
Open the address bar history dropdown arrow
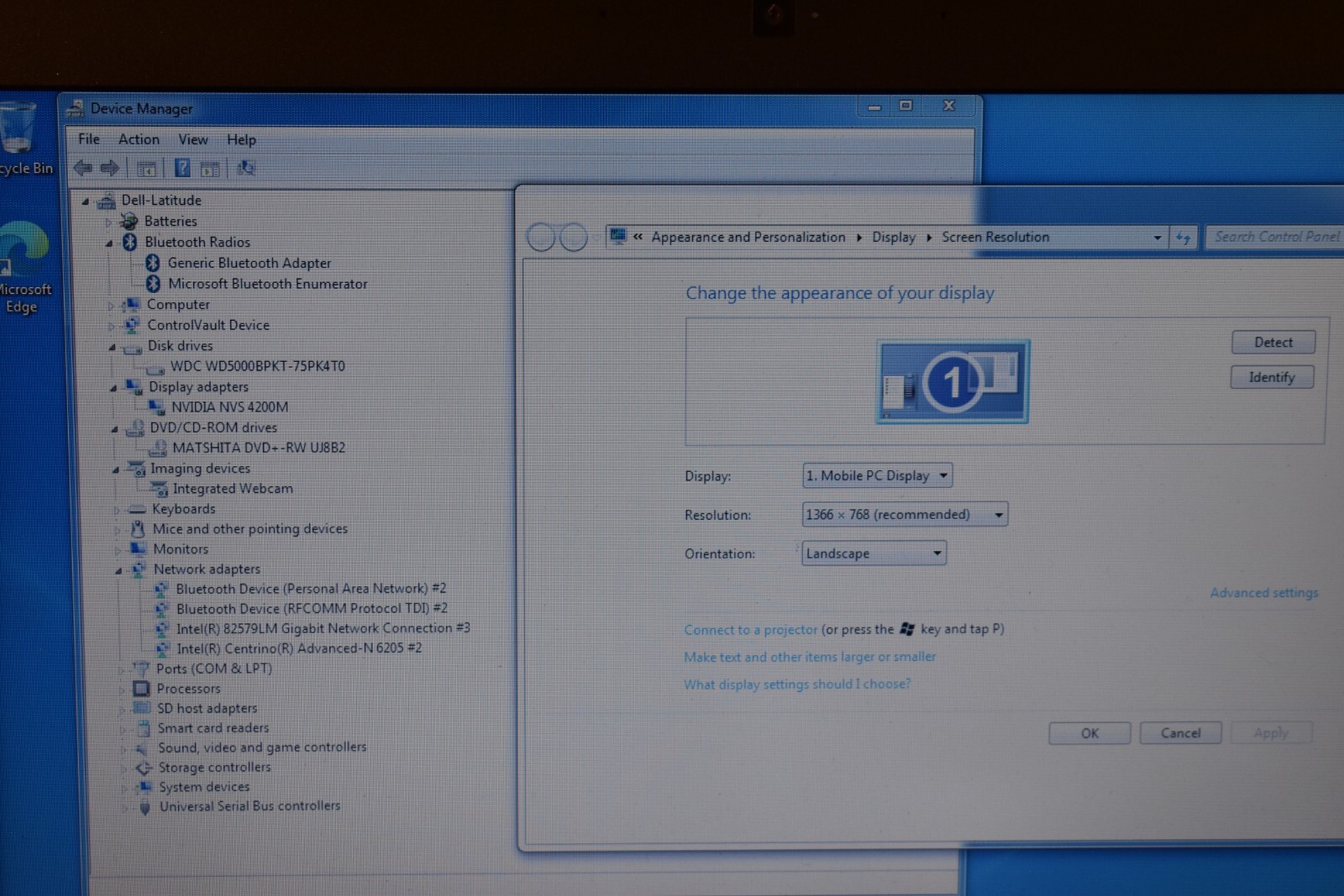tap(1158, 238)
